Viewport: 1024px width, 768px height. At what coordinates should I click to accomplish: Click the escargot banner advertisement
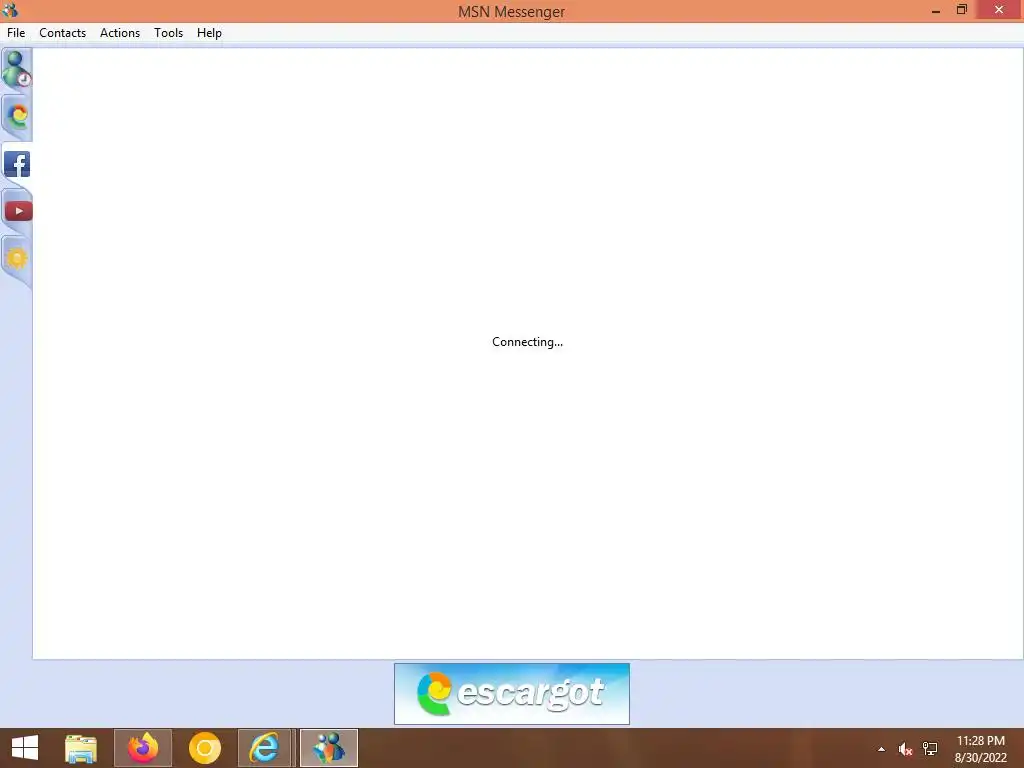[x=512, y=694]
